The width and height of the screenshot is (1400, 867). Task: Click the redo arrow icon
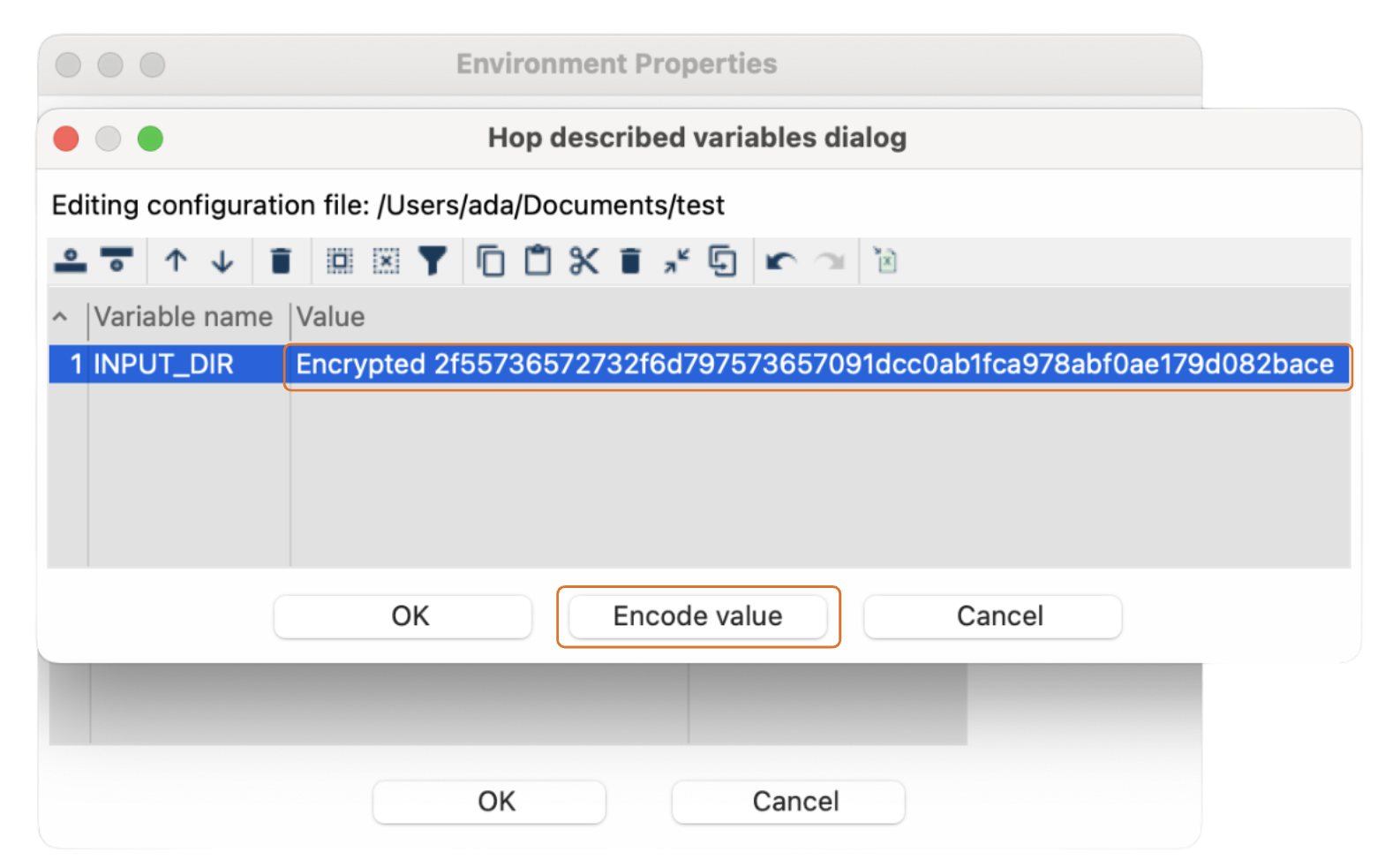click(830, 260)
